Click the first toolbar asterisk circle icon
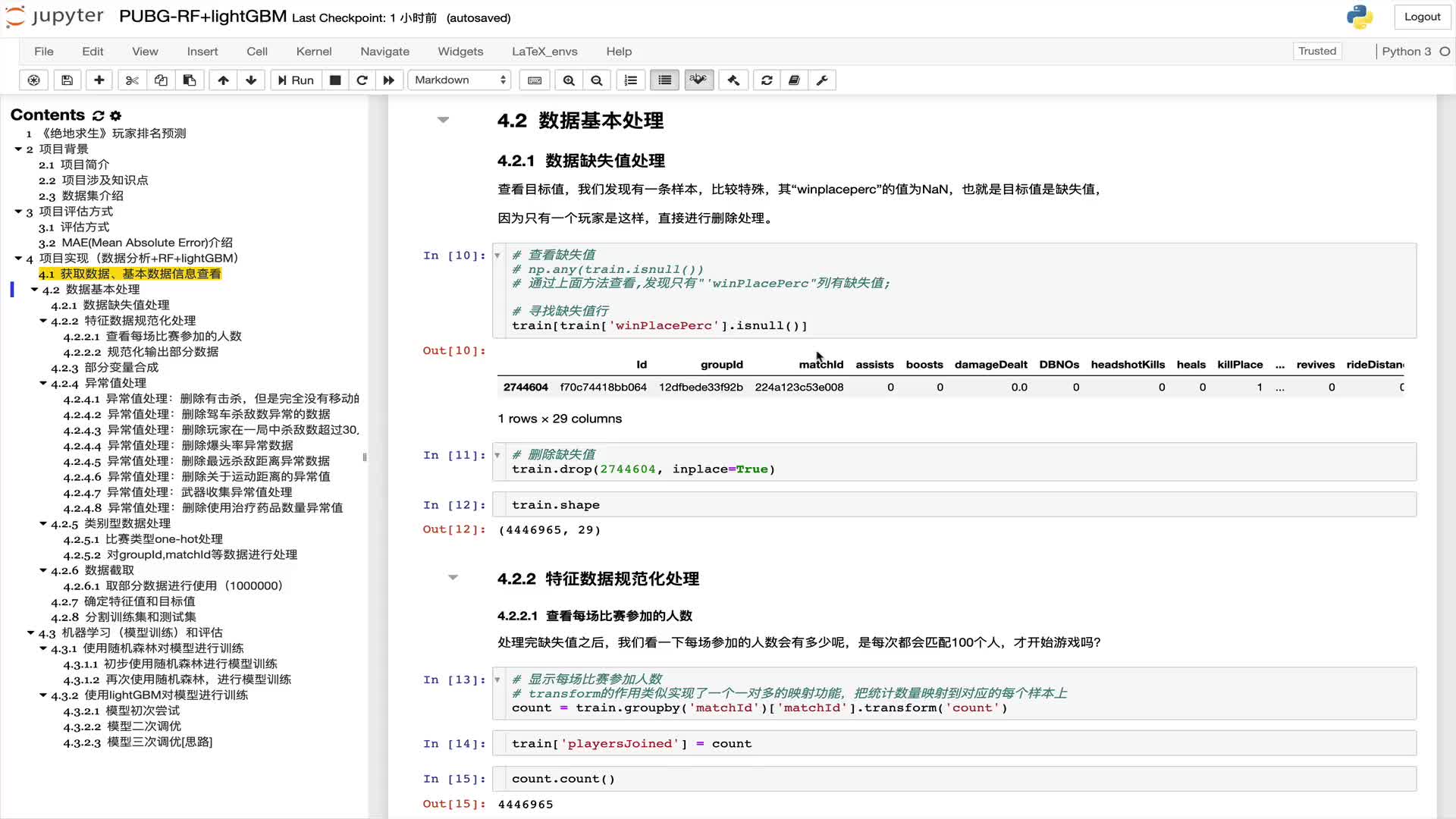Viewport: 1456px width, 819px height. tap(34, 80)
